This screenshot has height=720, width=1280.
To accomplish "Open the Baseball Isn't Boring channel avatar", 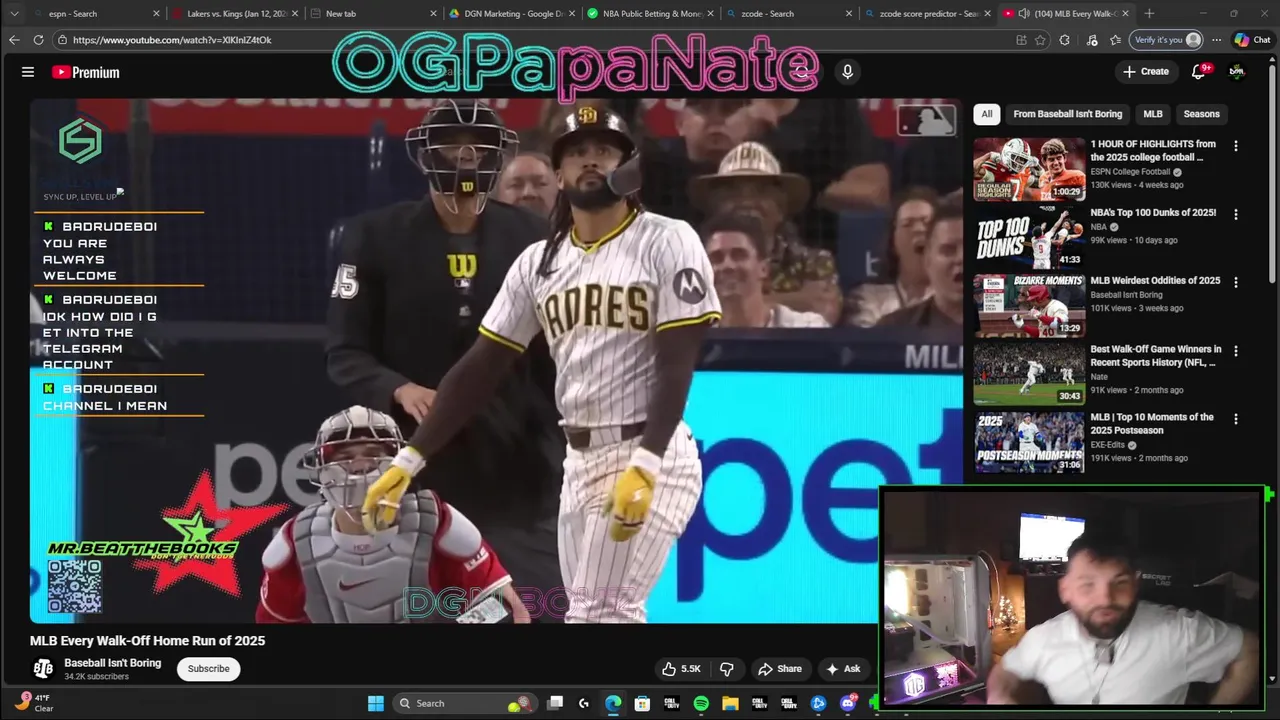I will coord(43,669).
